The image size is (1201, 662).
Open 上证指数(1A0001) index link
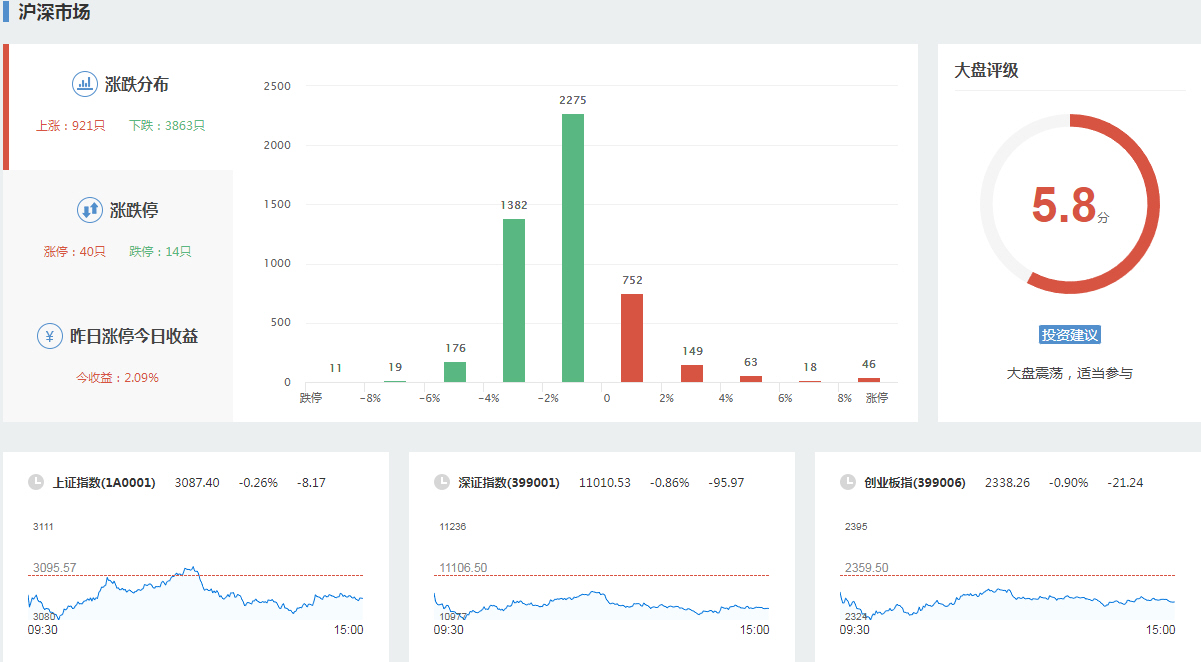104,483
